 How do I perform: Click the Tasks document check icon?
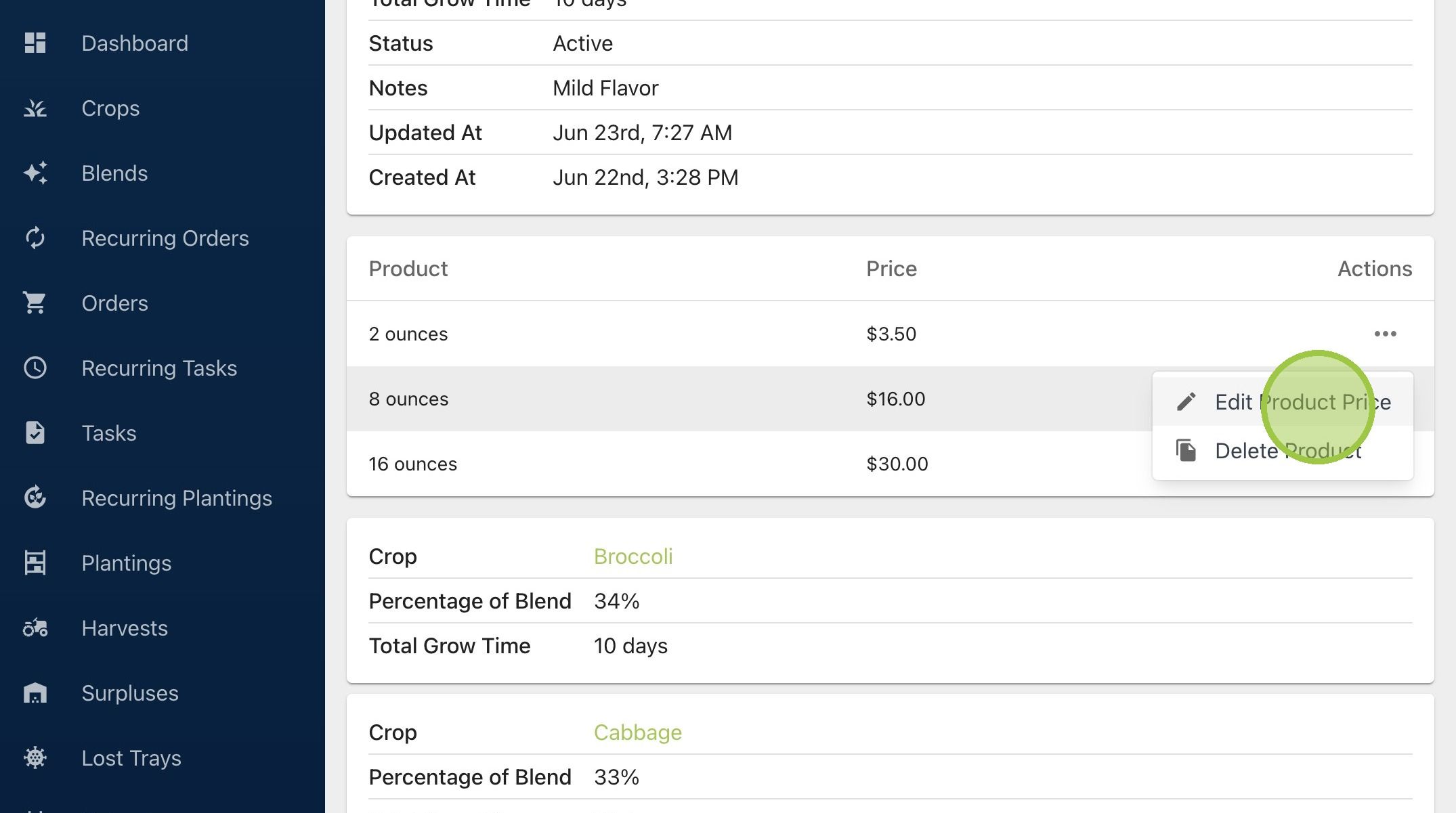click(x=35, y=433)
